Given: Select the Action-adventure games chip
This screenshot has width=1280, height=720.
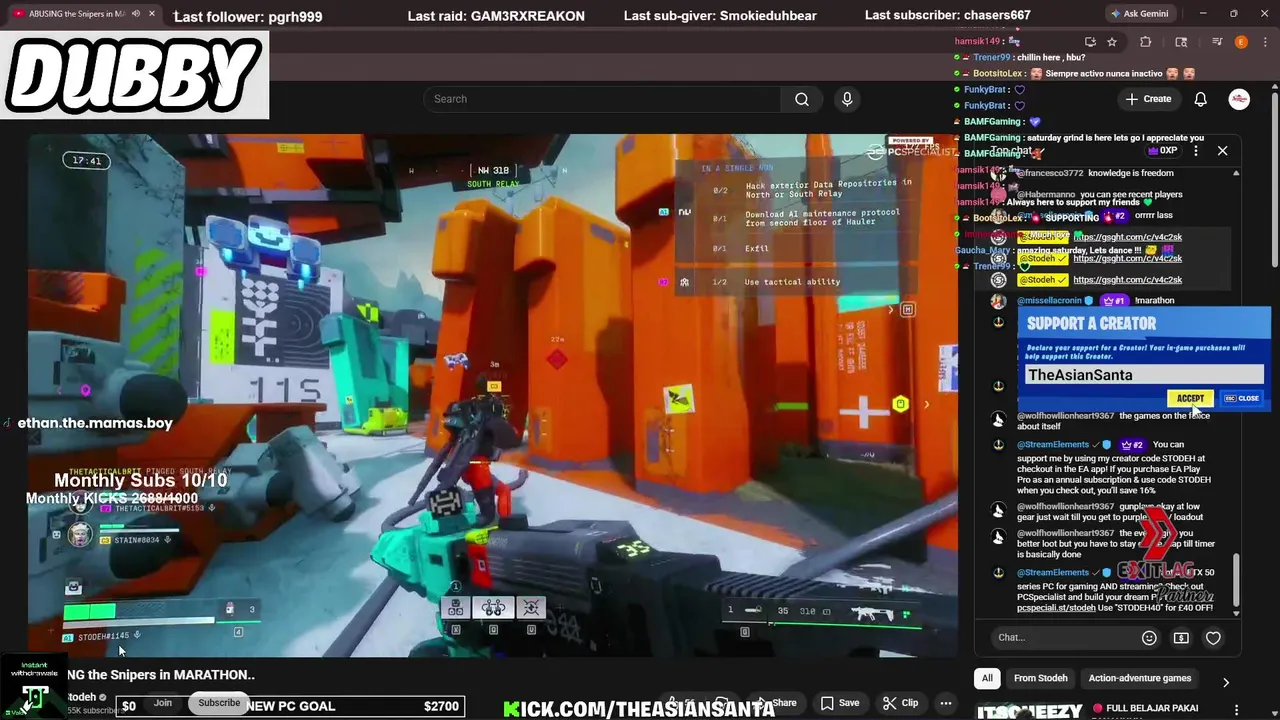Looking at the screenshot, I should [x=1140, y=678].
